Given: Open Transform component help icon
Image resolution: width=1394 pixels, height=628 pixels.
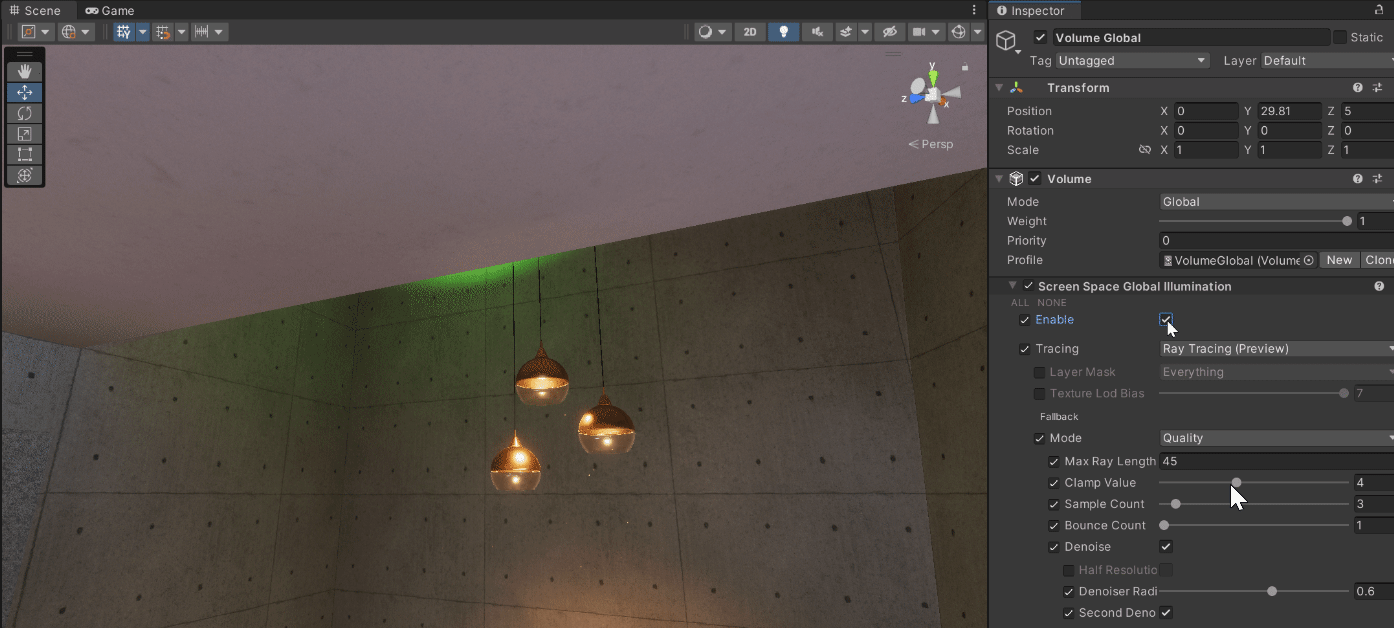Looking at the screenshot, I should pyautogui.click(x=1358, y=88).
